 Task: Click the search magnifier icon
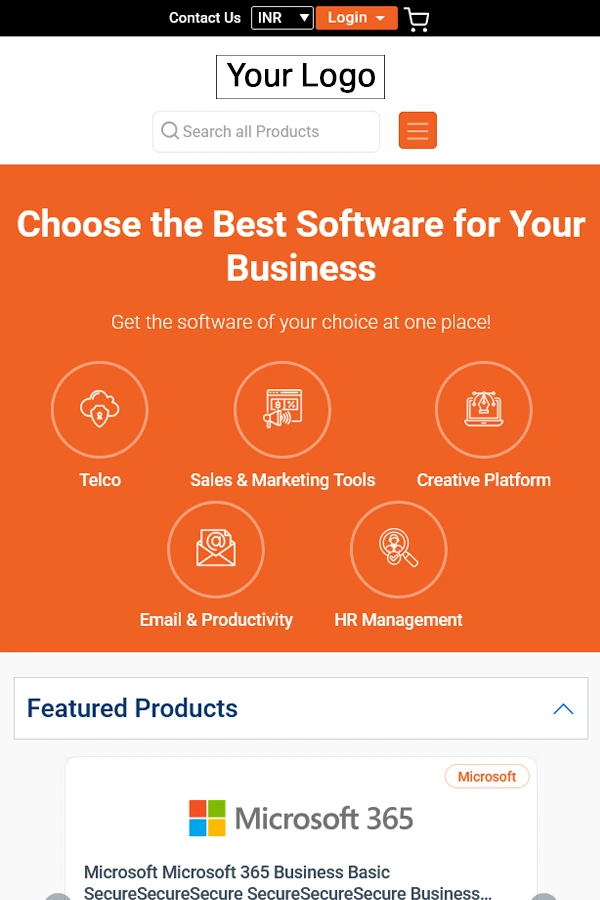pos(169,131)
